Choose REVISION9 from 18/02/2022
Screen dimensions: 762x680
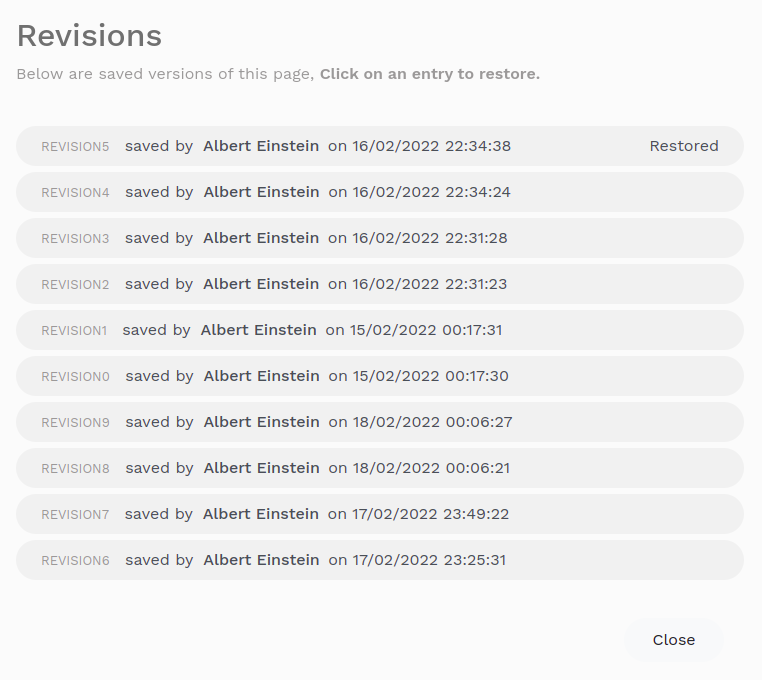click(x=380, y=422)
